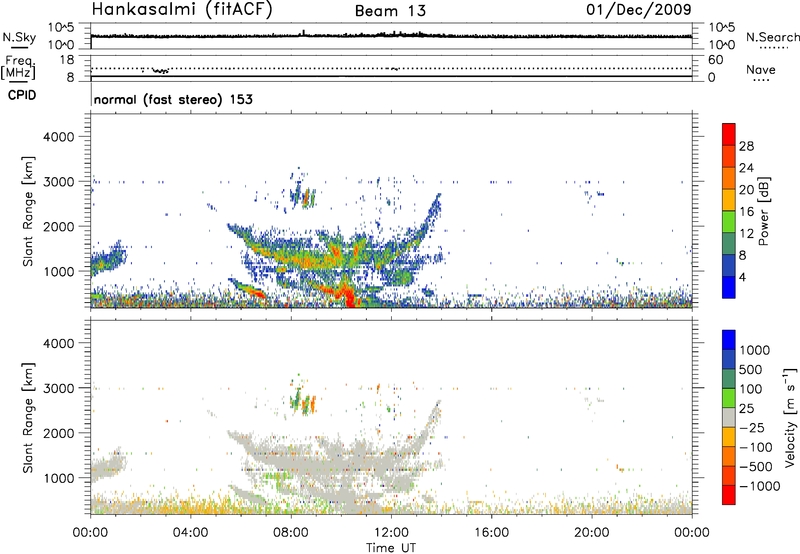Select the '12' power color bar label
This screenshot has height=554, width=800.
click(746, 234)
